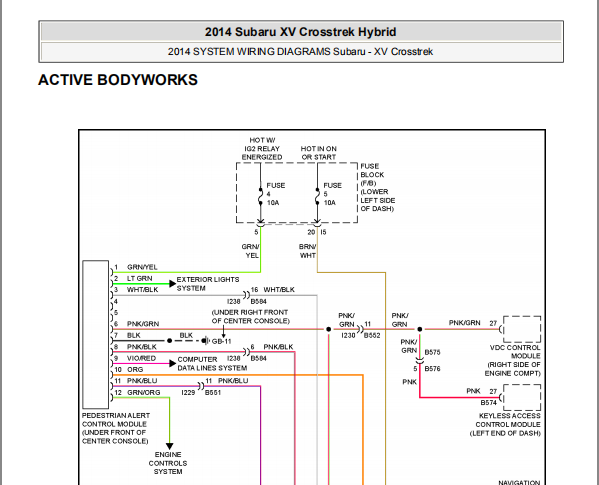Click the 'B575' connector label

click(x=432, y=352)
